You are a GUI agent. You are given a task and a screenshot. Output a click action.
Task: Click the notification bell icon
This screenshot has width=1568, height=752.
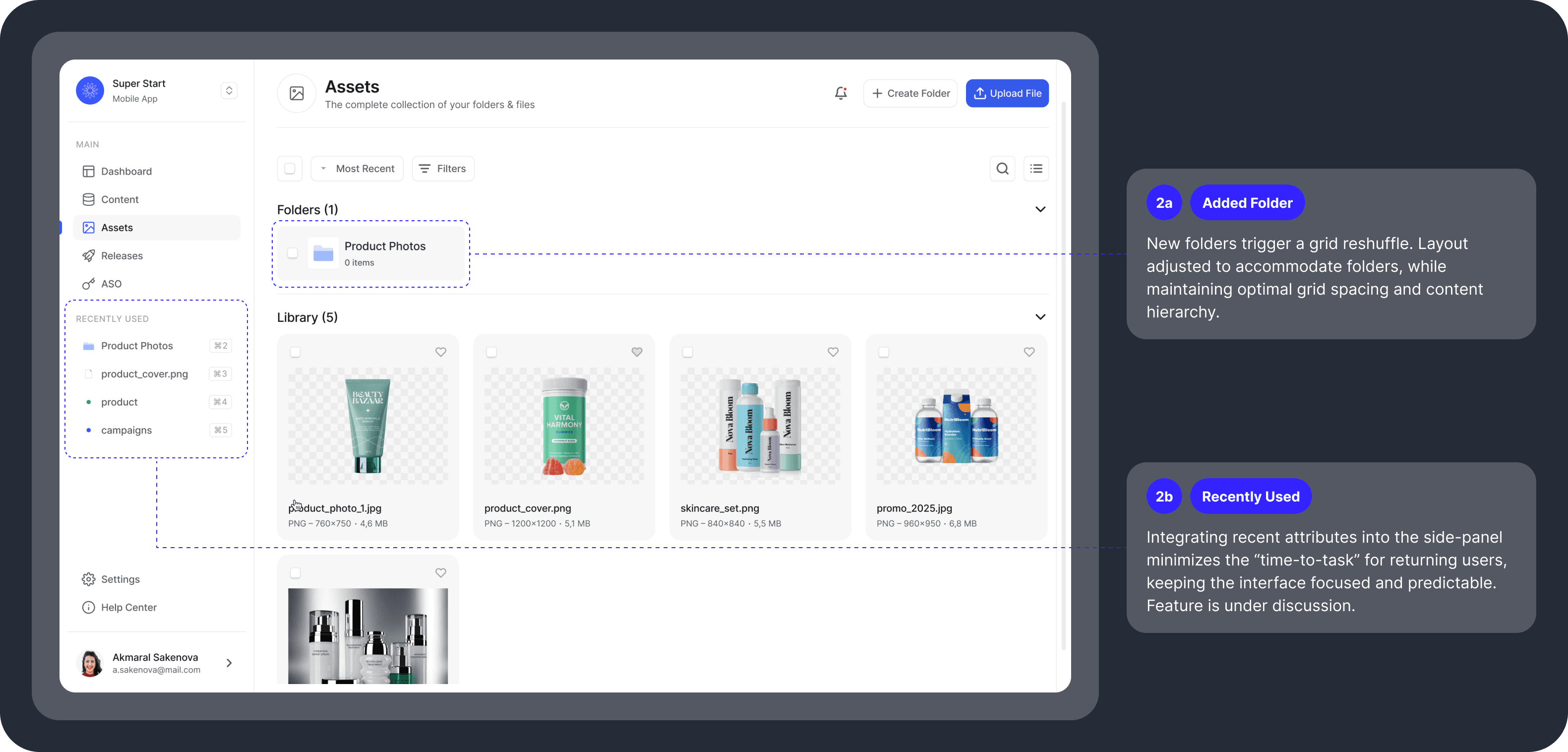[x=841, y=93]
